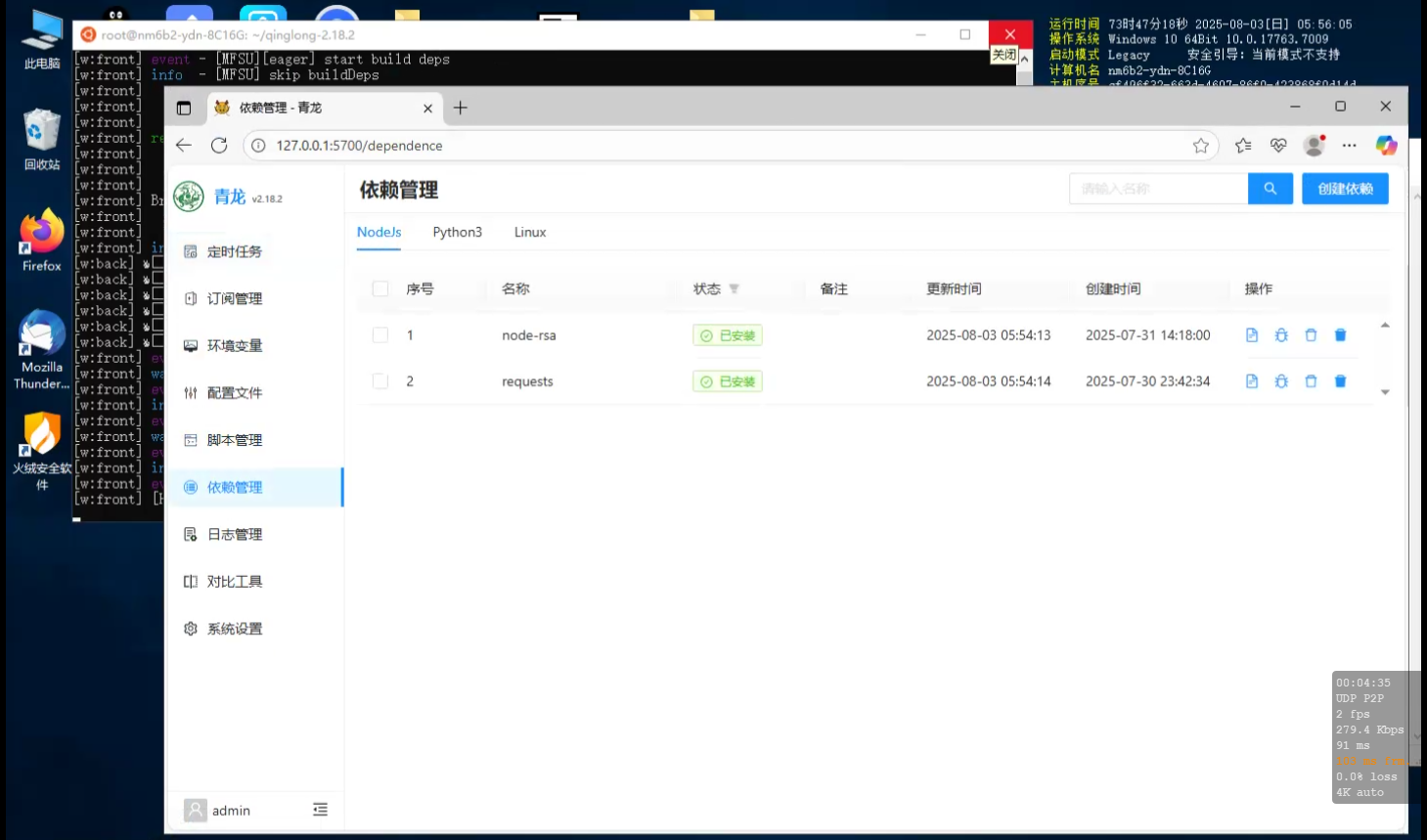Image resolution: width=1427 pixels, height=840 pixels.
Task: Click the browser refresh button
Action: 219,146
